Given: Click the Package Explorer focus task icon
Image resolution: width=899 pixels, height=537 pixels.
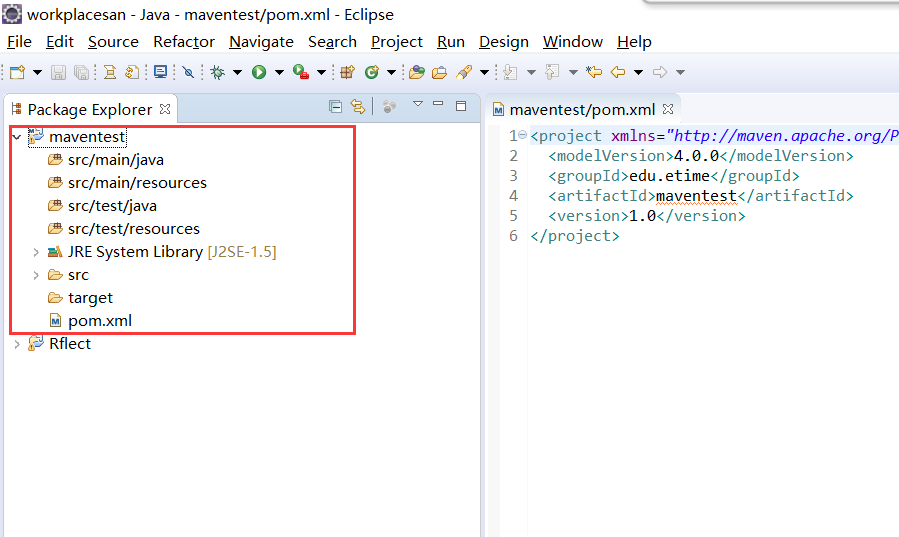Looking at the screenshot, I should (x=389, y=107).
